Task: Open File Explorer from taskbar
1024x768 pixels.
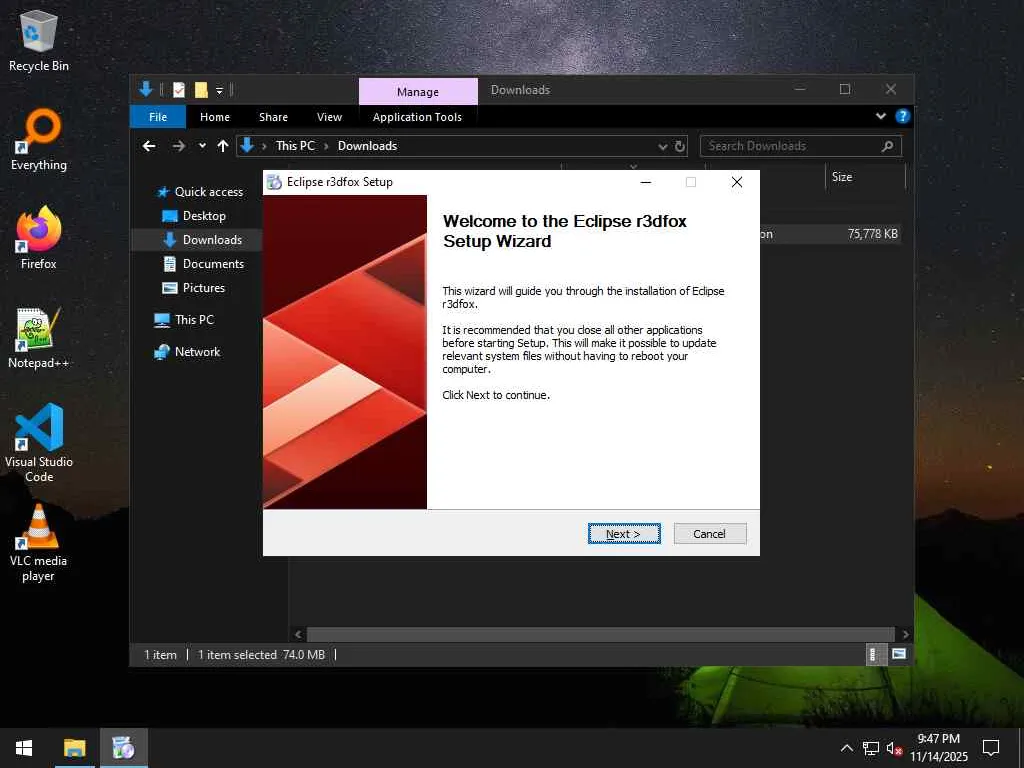Action: pos(74,748)
